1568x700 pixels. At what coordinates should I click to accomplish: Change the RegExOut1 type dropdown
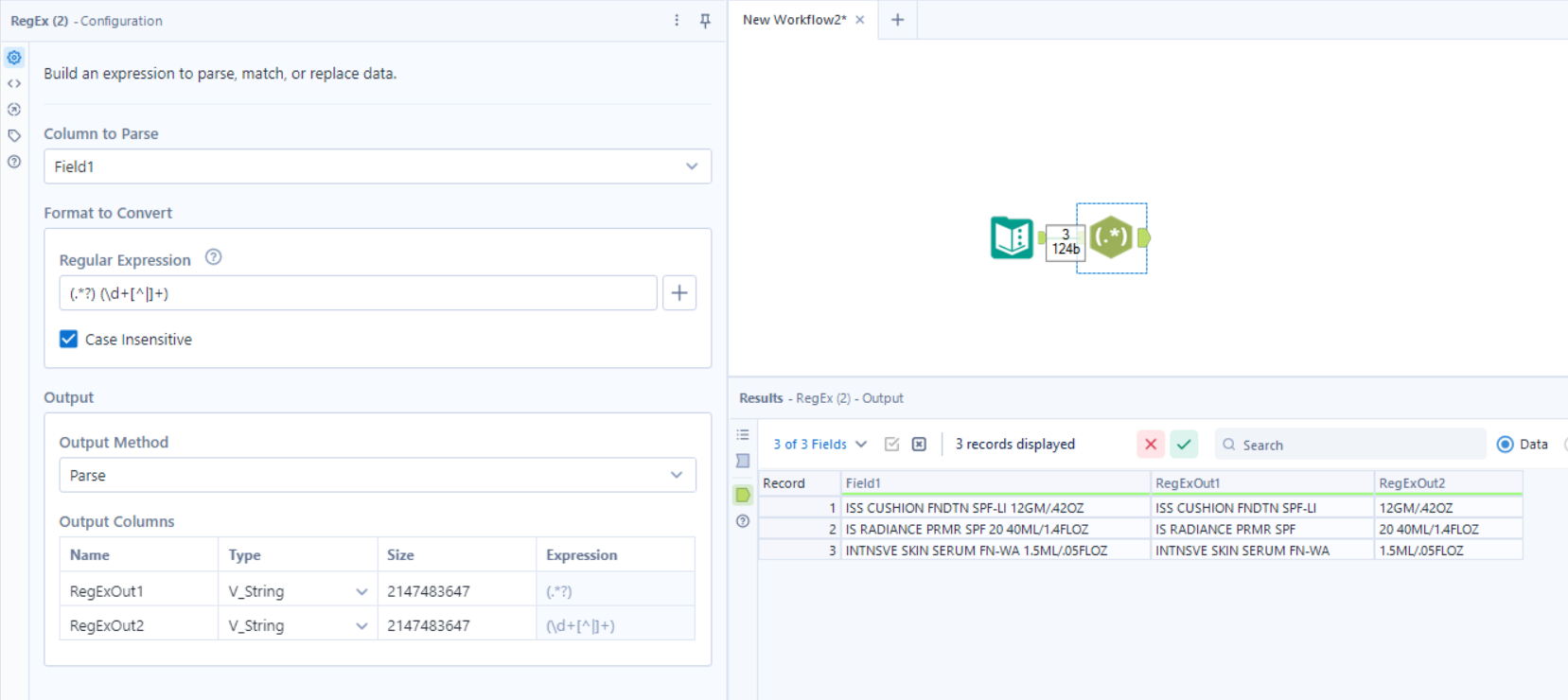pos(298,591)
